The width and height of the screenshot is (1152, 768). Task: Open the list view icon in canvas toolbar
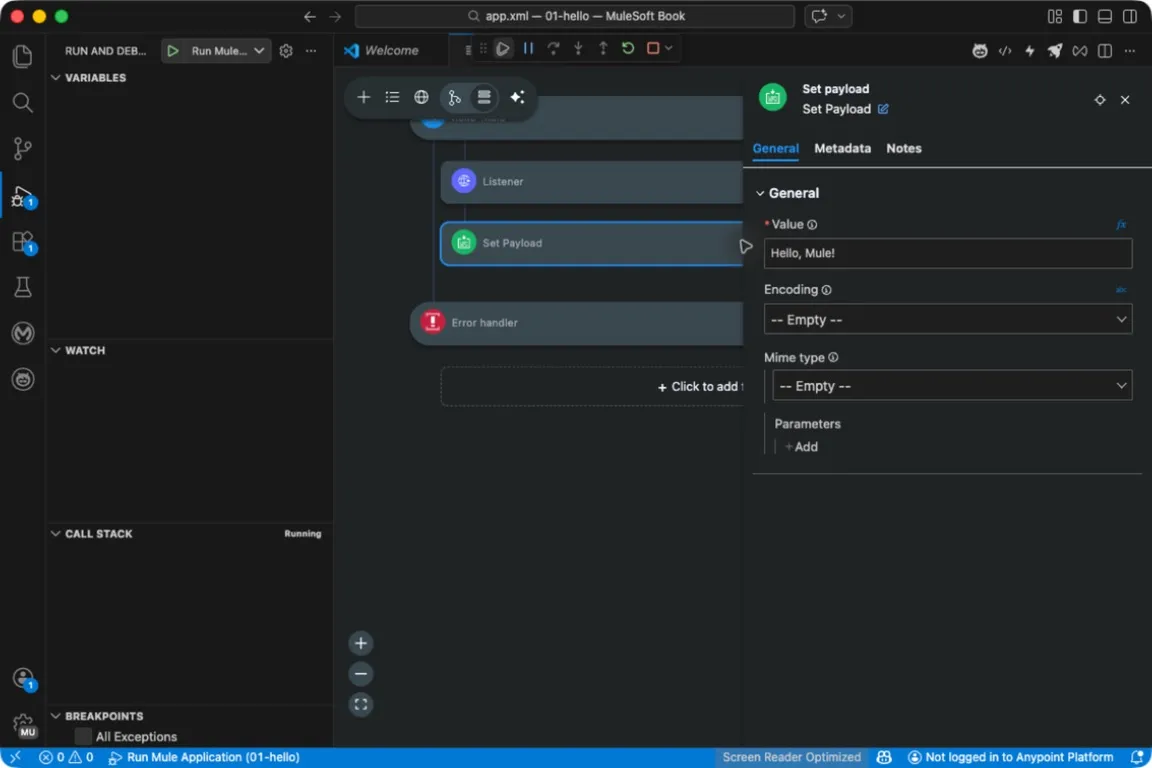[392, 97]
